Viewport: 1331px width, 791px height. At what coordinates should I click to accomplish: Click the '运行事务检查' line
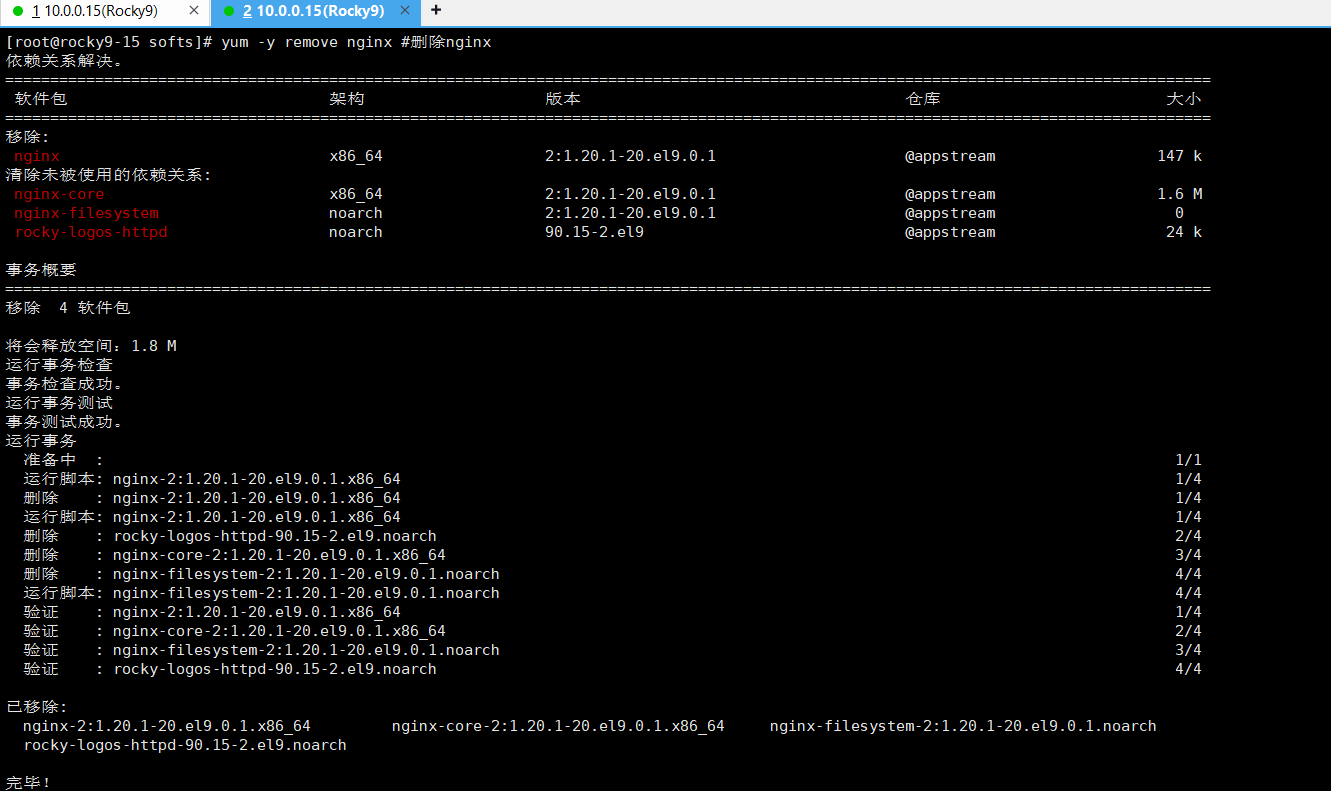tap(59, 365)
